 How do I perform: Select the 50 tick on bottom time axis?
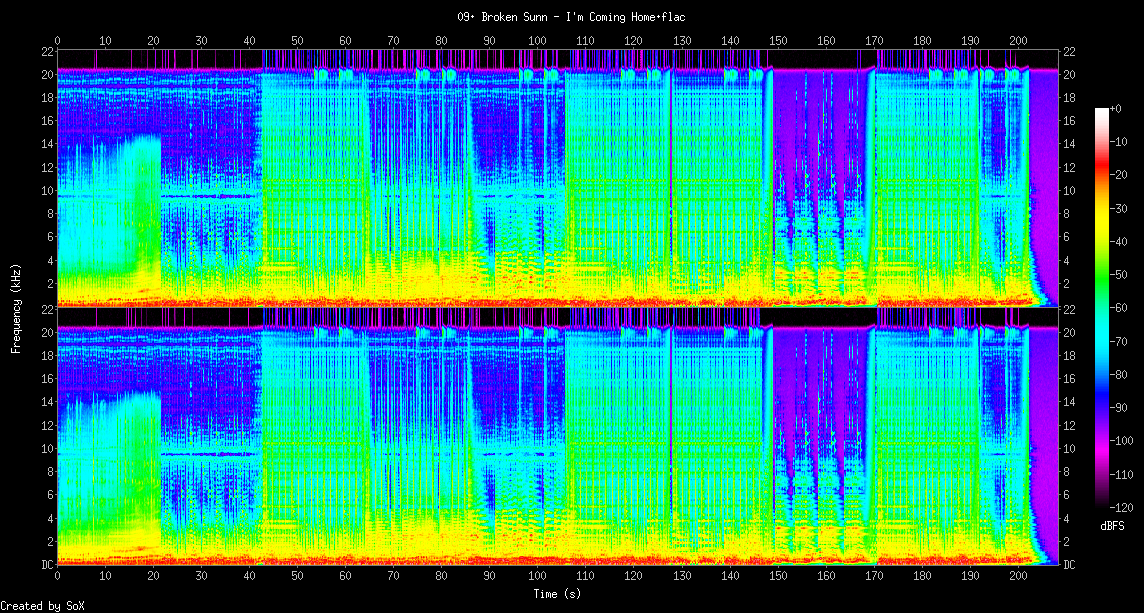click(297, 577)
